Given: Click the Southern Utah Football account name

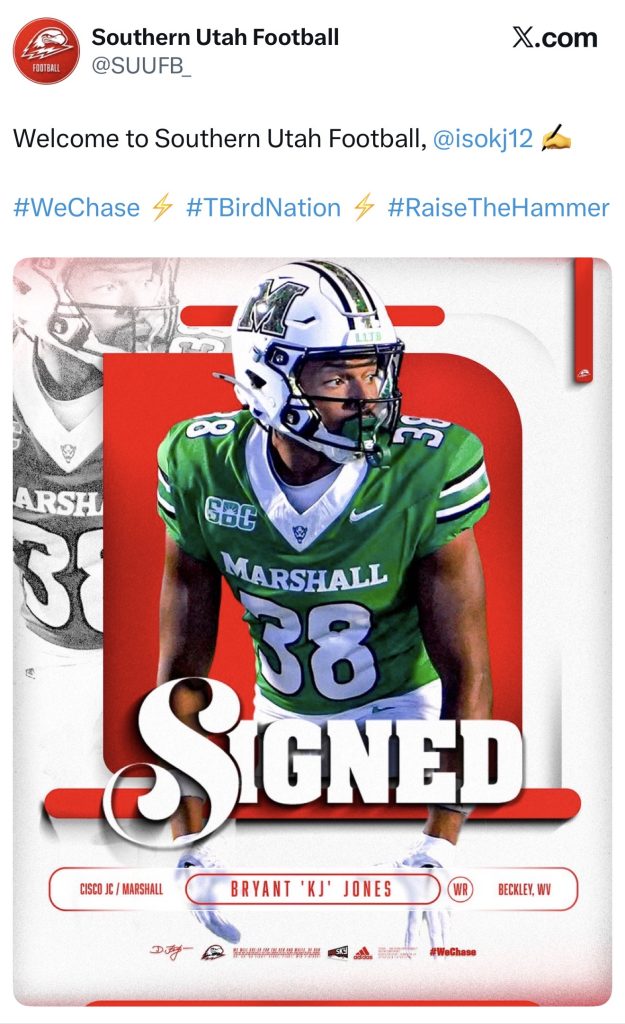Looking at the screenshot, I should click(215, 37).
